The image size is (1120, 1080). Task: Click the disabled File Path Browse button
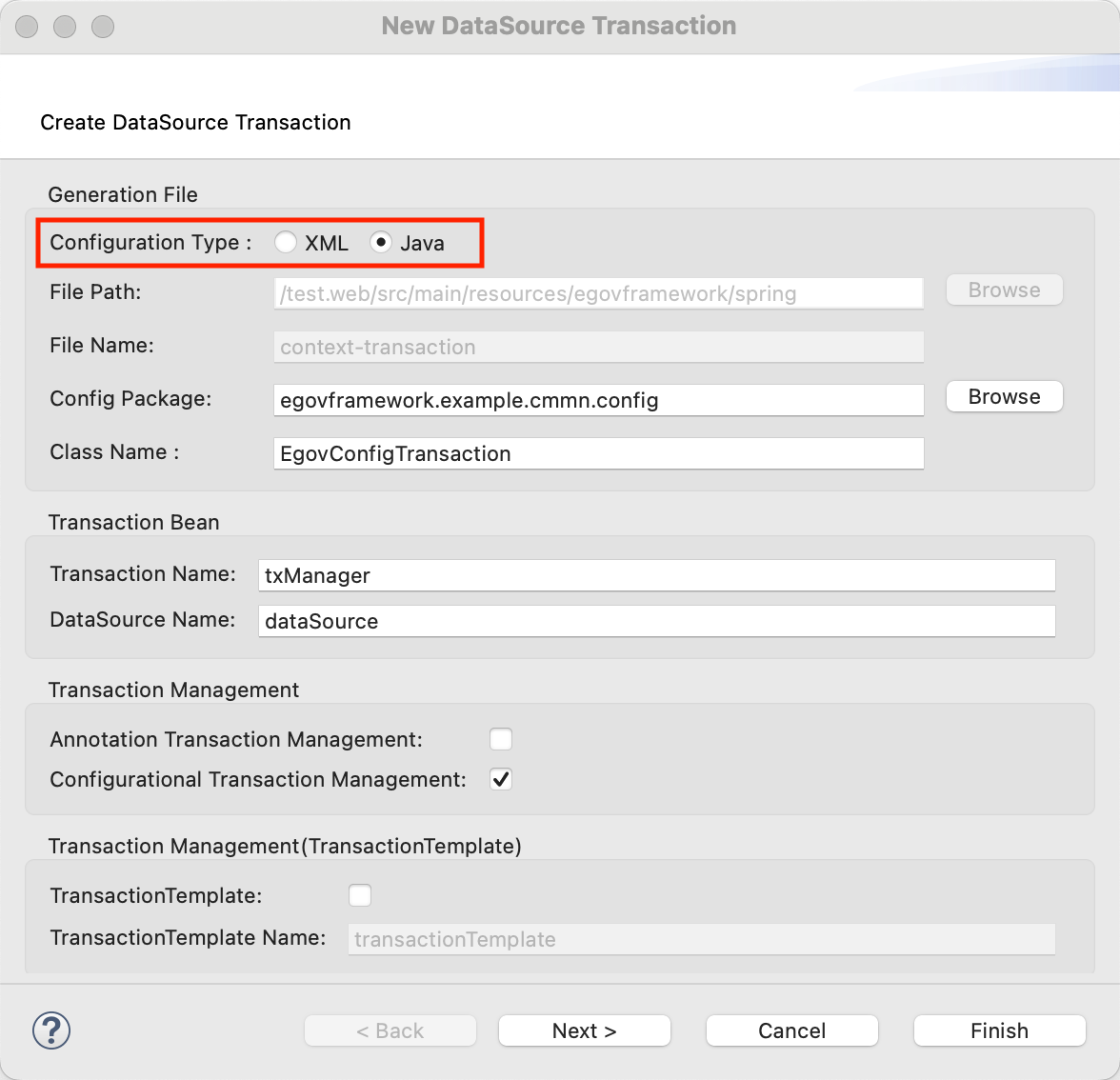[1004, 290]
